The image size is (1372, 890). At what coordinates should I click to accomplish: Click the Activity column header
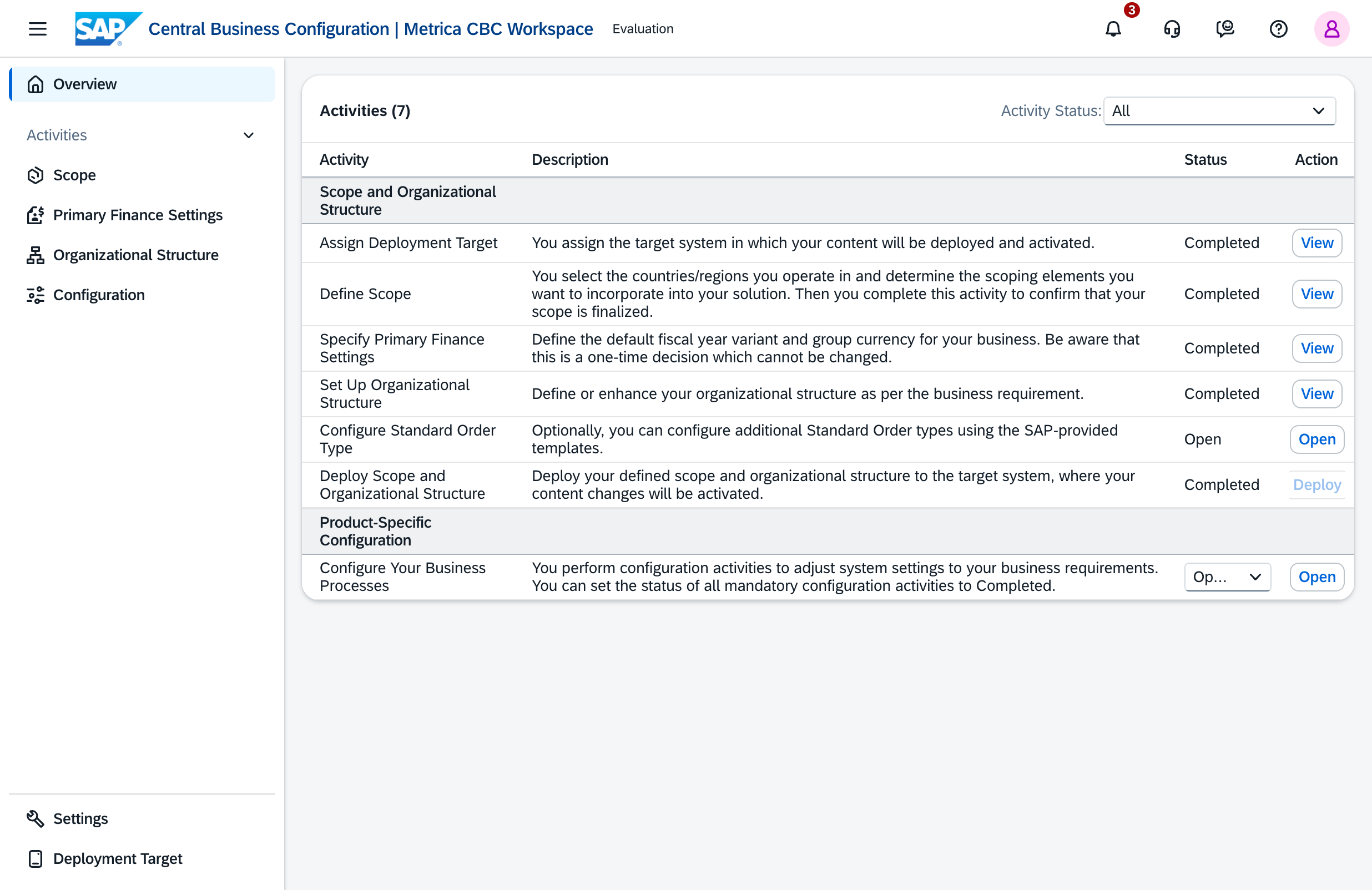pyautogui.click(x=344, y=160)
